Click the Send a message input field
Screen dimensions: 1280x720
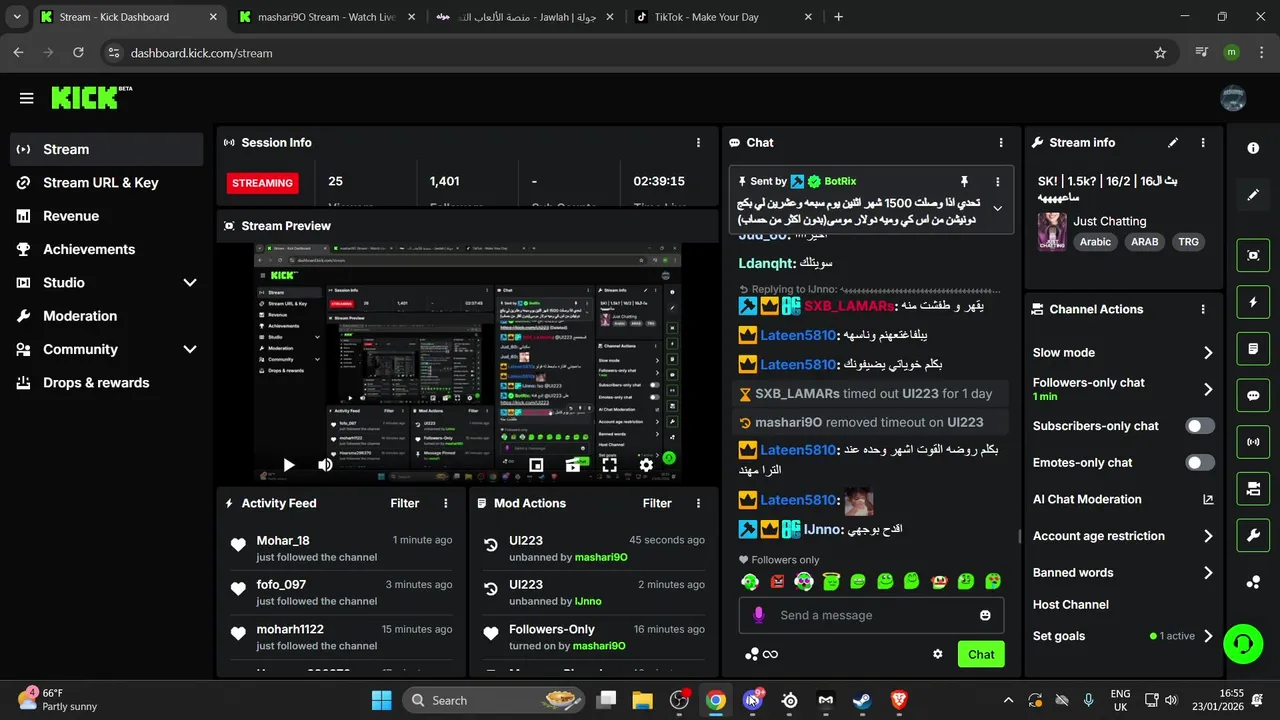871,615
